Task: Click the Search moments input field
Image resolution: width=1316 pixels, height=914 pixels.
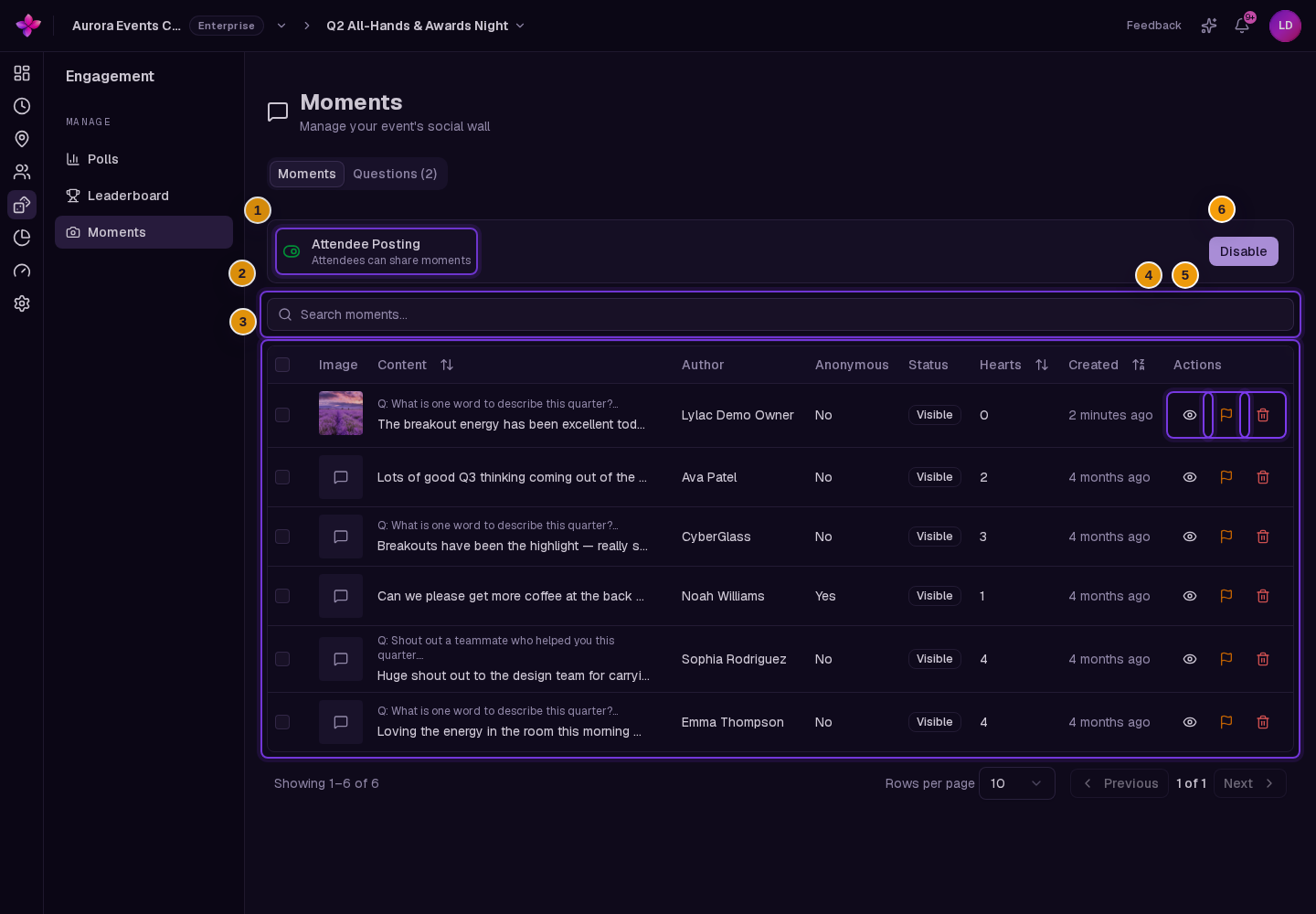Action: click(x=780, y=314)
